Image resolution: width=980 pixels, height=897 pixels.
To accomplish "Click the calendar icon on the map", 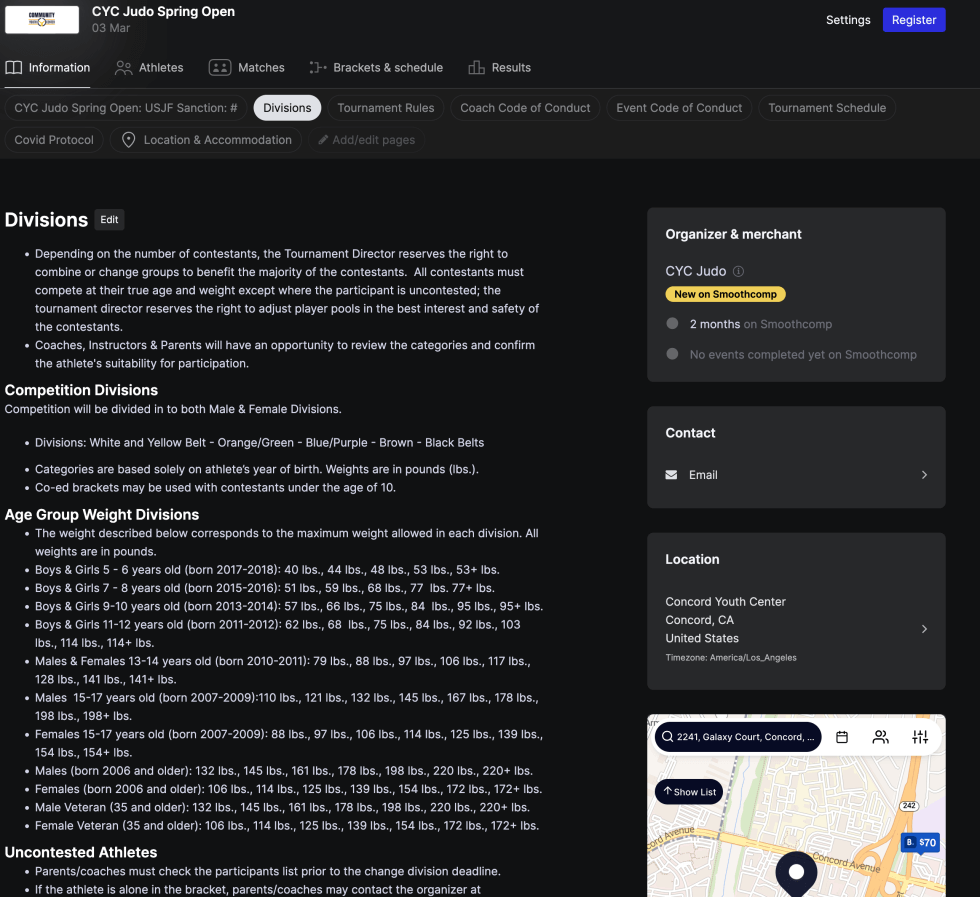I will (842, 736).
